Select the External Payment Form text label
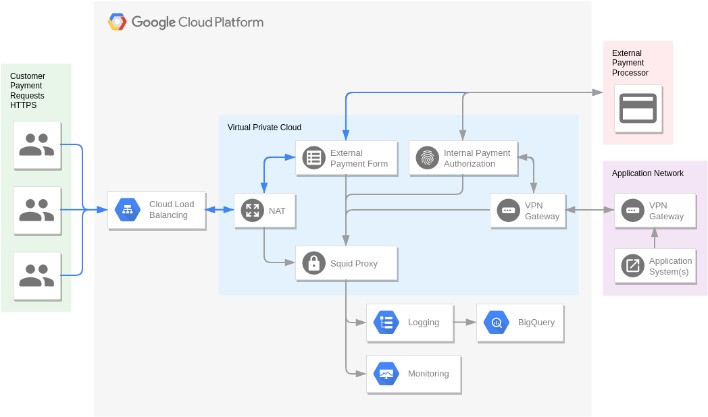This screenshot has height=417, width=708. [x=359, y=158]
